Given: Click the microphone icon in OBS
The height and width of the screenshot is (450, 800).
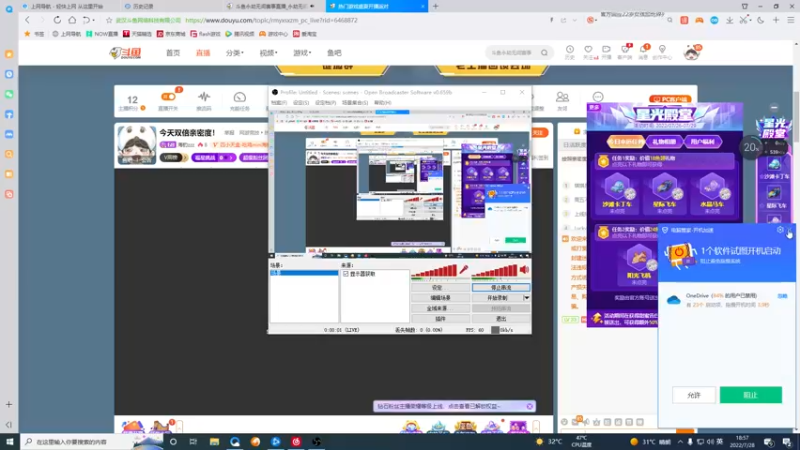Looking at the screenshot, I should 464,270.
